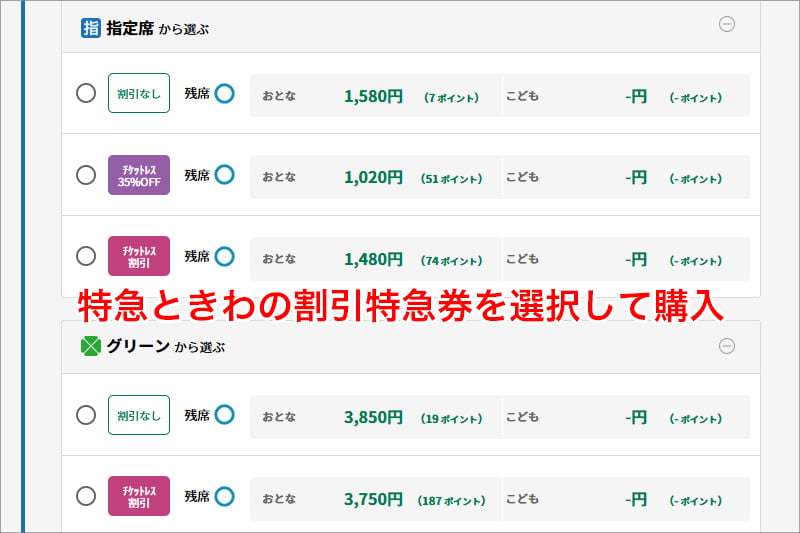Image resolution: width=800 pixels, height=533 pixels.
Task: Click the (7ポイント) text
Action: pyautogui.click(x=452, y=97)
